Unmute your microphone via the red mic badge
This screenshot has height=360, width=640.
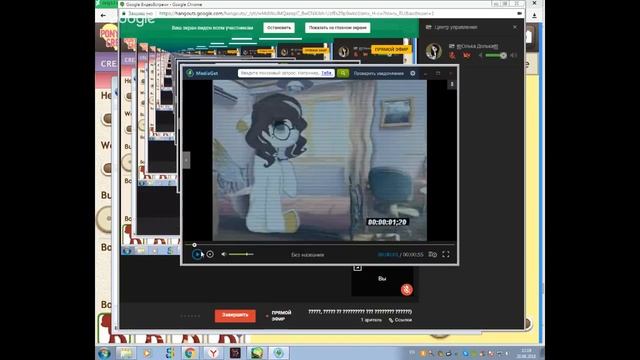pyautogui.click(x=407, y=289)
